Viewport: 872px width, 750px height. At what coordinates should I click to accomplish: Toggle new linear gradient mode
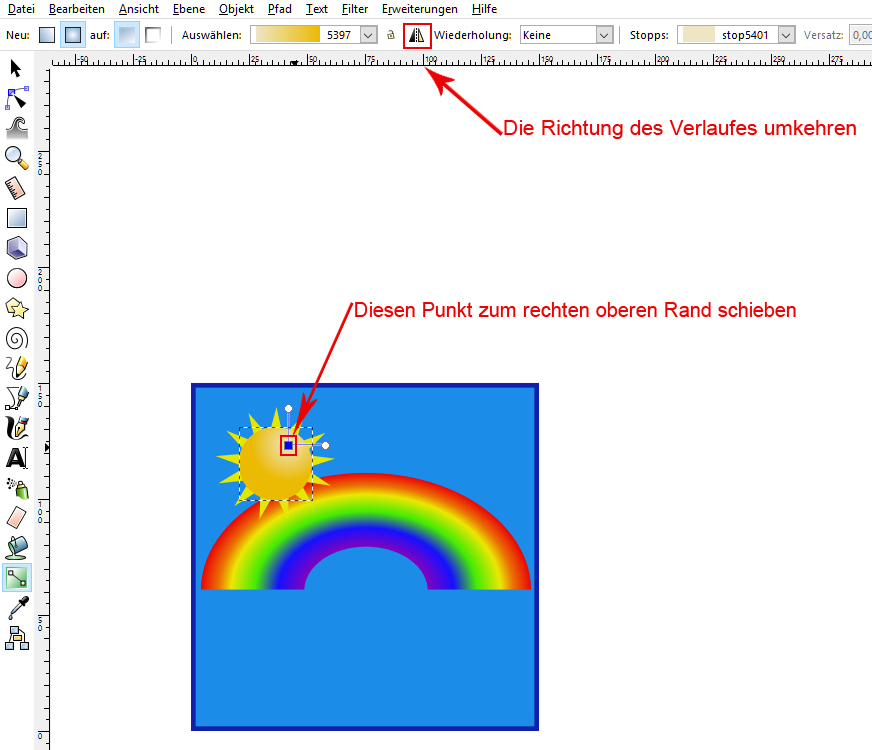click(47, 35)
